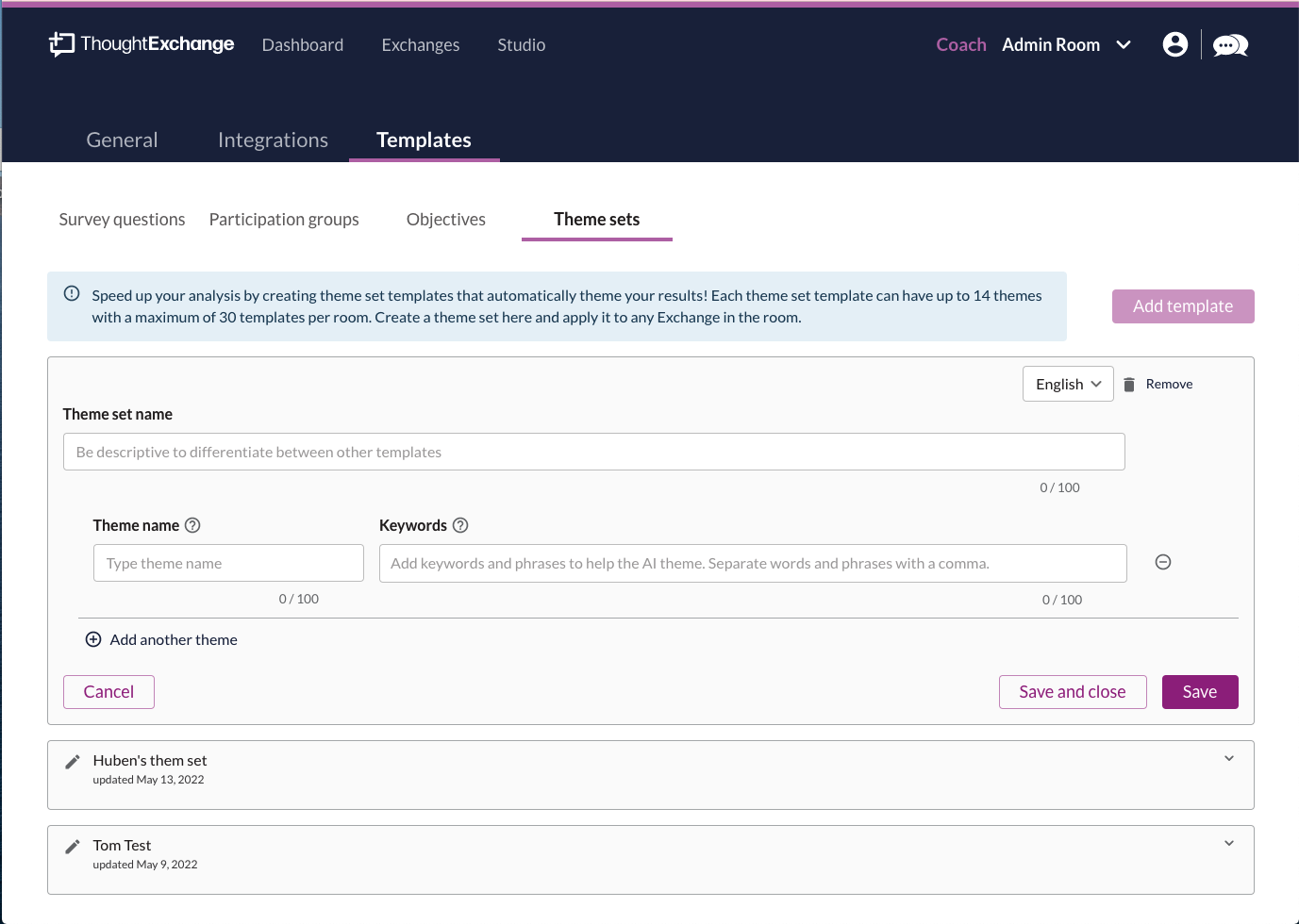Image resolution: width=1299 pixels, height=924 pixels.
Task: Focus the Keywords input field
Action: pyautogui.click(x=753, y=563)
